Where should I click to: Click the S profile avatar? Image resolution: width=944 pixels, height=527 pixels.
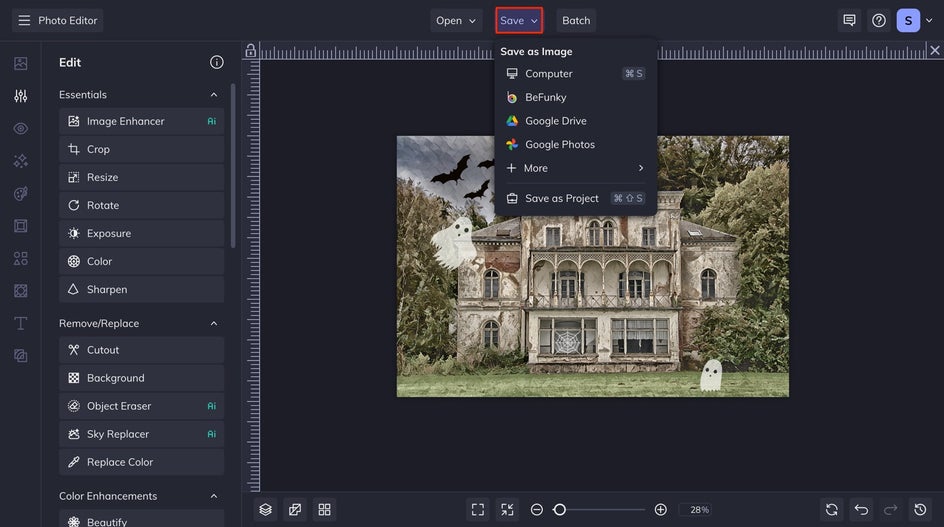coord(908,20)
